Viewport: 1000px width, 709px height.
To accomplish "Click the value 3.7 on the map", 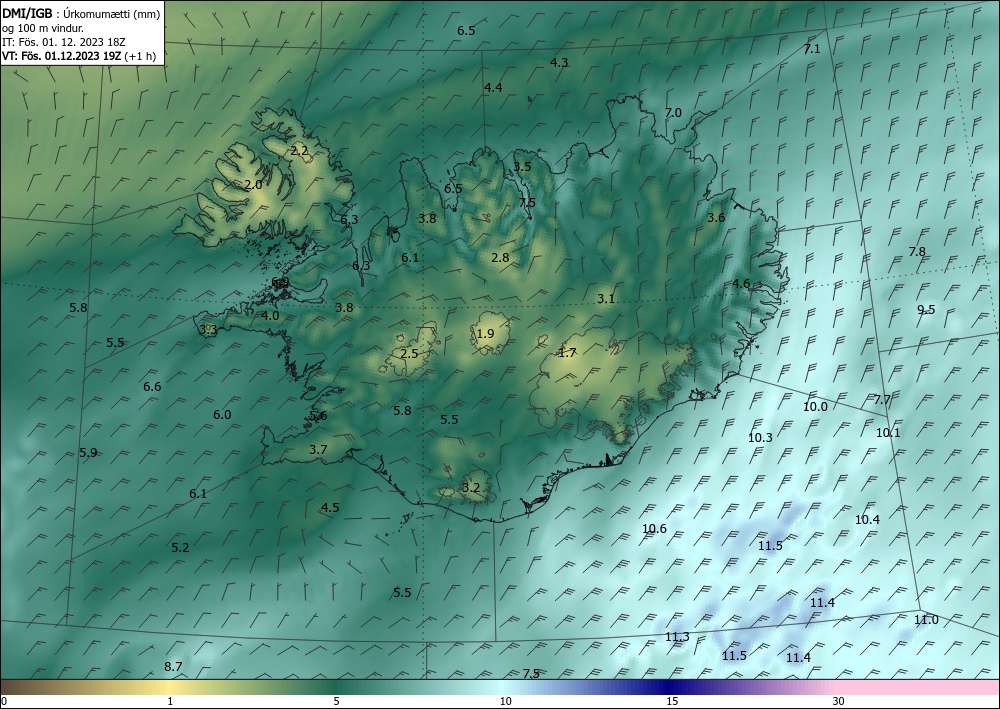I will click(x=318, y=450).
